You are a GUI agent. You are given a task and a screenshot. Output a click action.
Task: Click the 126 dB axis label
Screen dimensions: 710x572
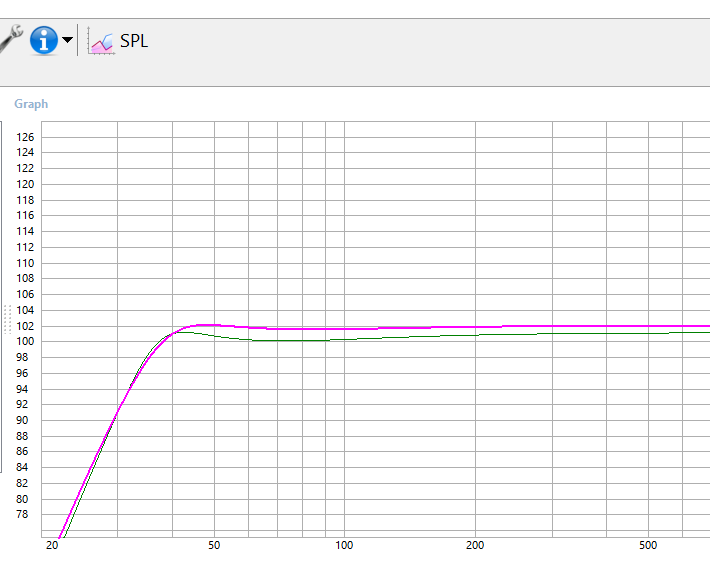(25, 137)
